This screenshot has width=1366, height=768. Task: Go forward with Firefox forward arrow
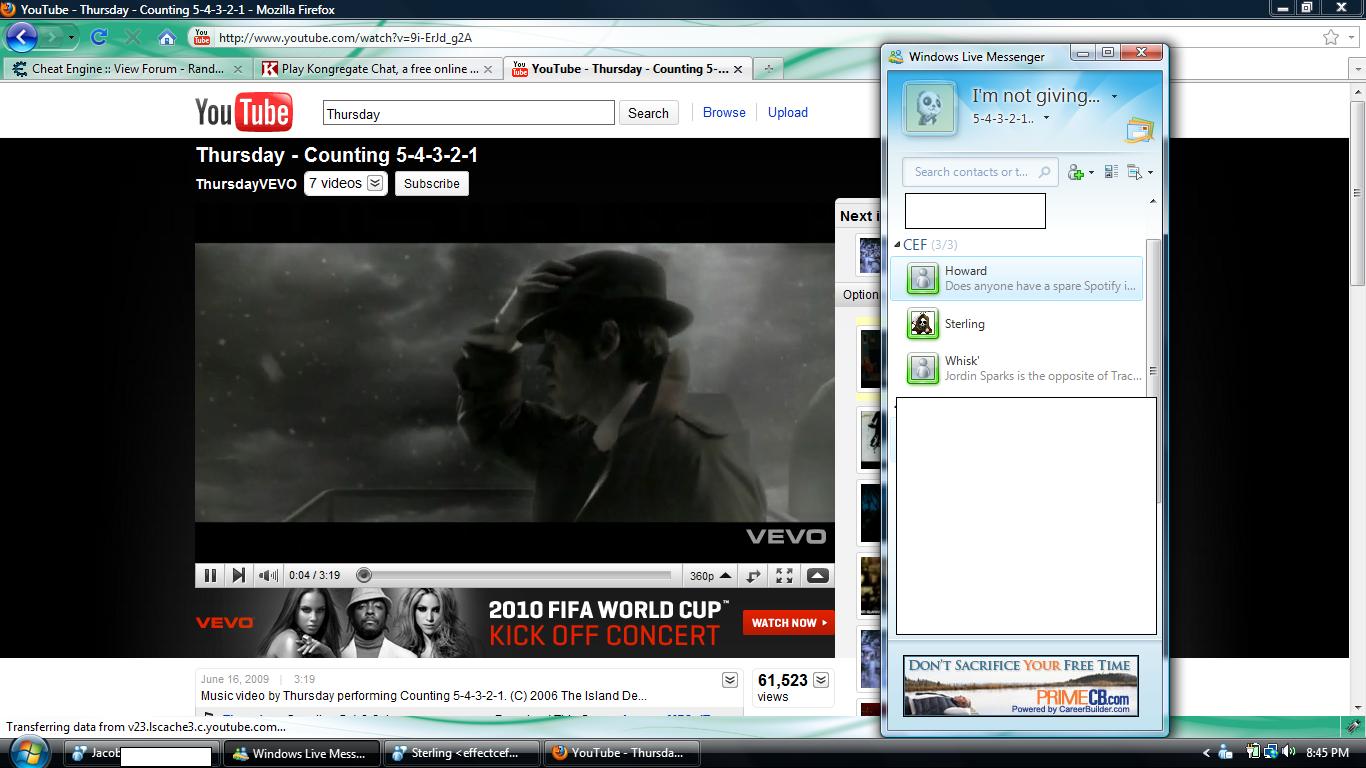(52, 37)
